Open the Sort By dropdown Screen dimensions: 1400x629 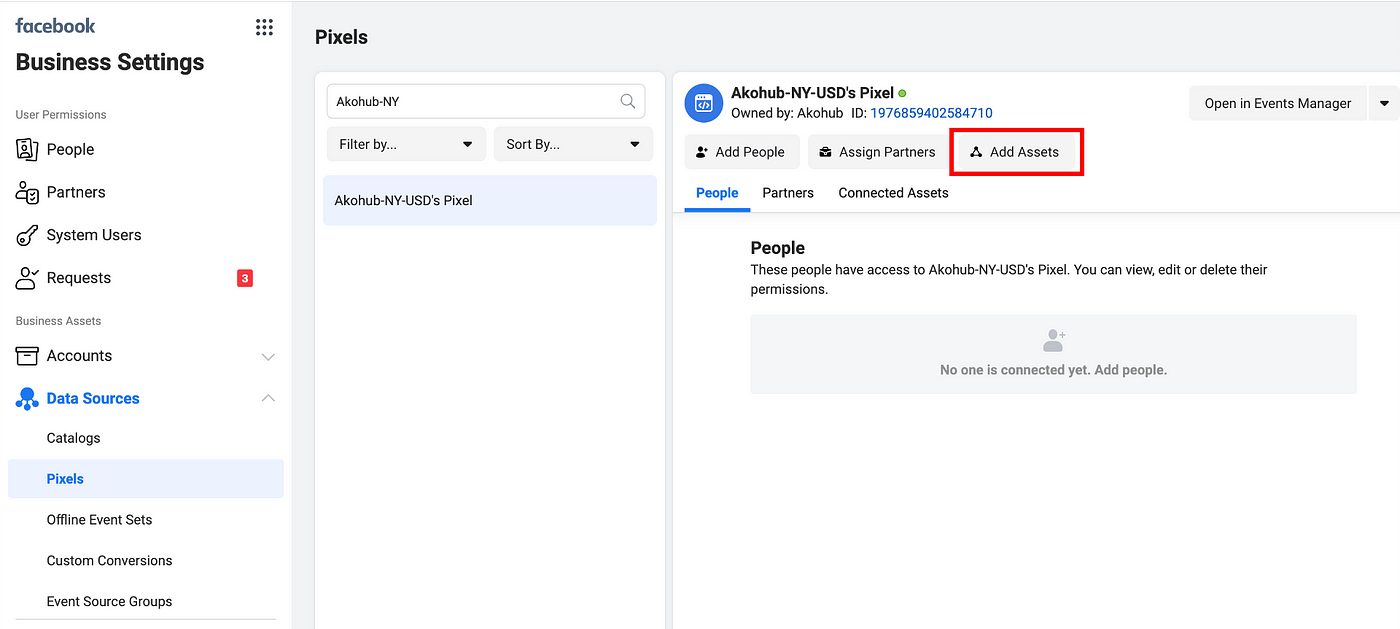tap(573, 144)
